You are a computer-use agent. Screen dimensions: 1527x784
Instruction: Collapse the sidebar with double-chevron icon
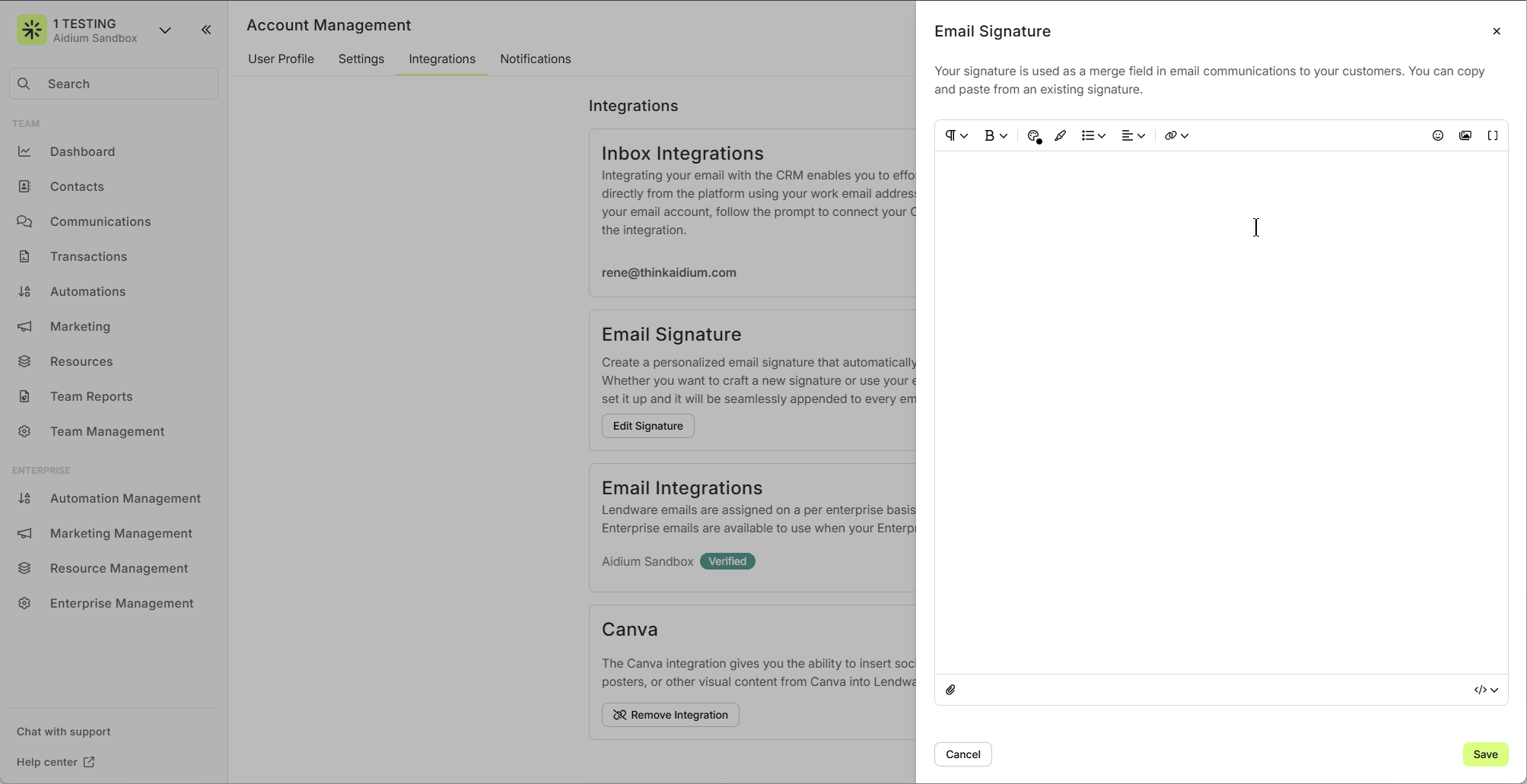coord(206,30)
